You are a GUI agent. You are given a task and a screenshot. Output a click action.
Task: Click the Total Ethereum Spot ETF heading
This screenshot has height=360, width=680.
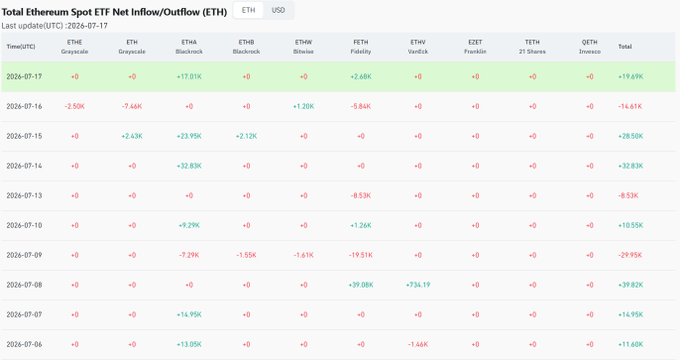tap(114, 12)
